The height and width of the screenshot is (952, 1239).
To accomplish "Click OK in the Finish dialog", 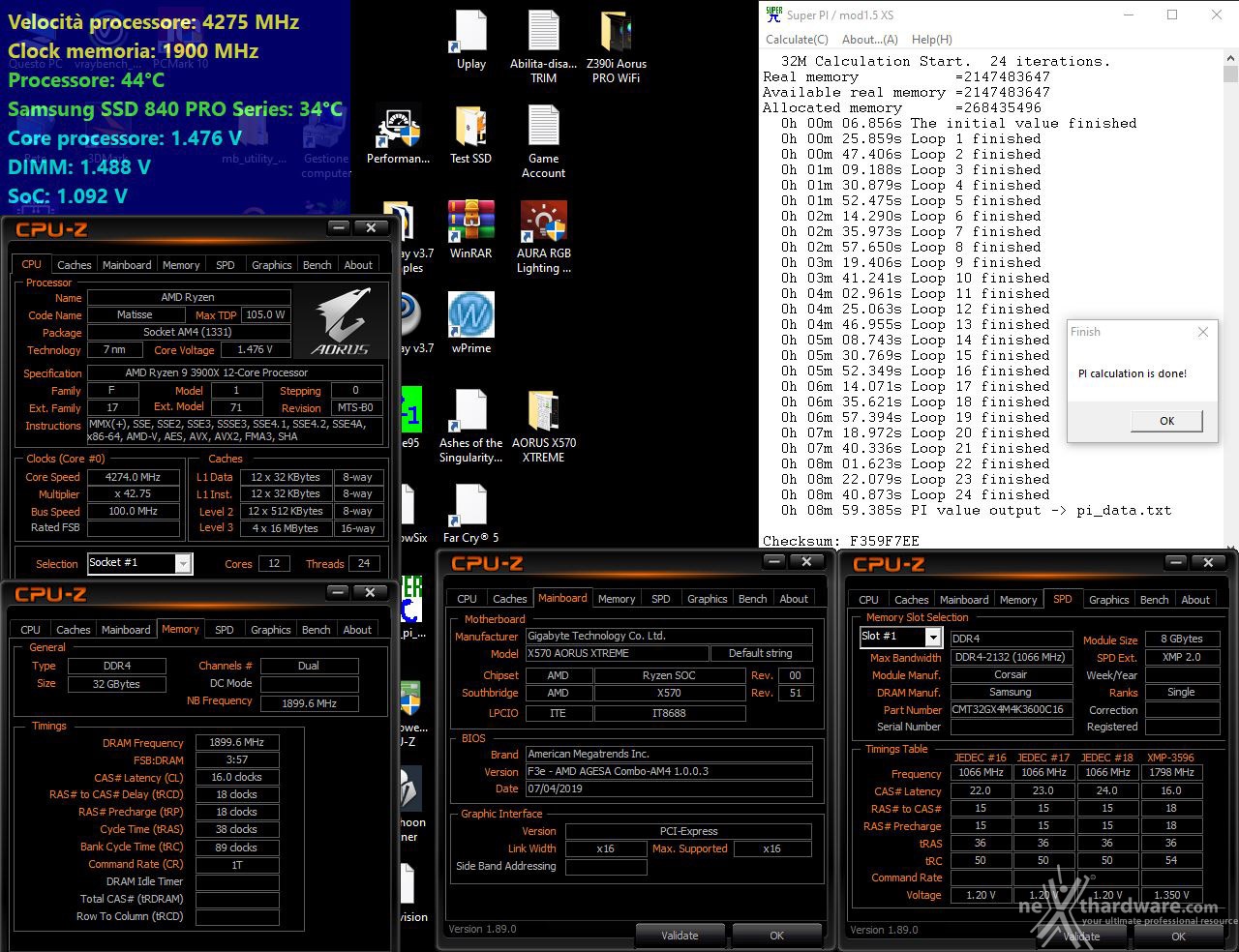I will click(x=1166, y=421).
